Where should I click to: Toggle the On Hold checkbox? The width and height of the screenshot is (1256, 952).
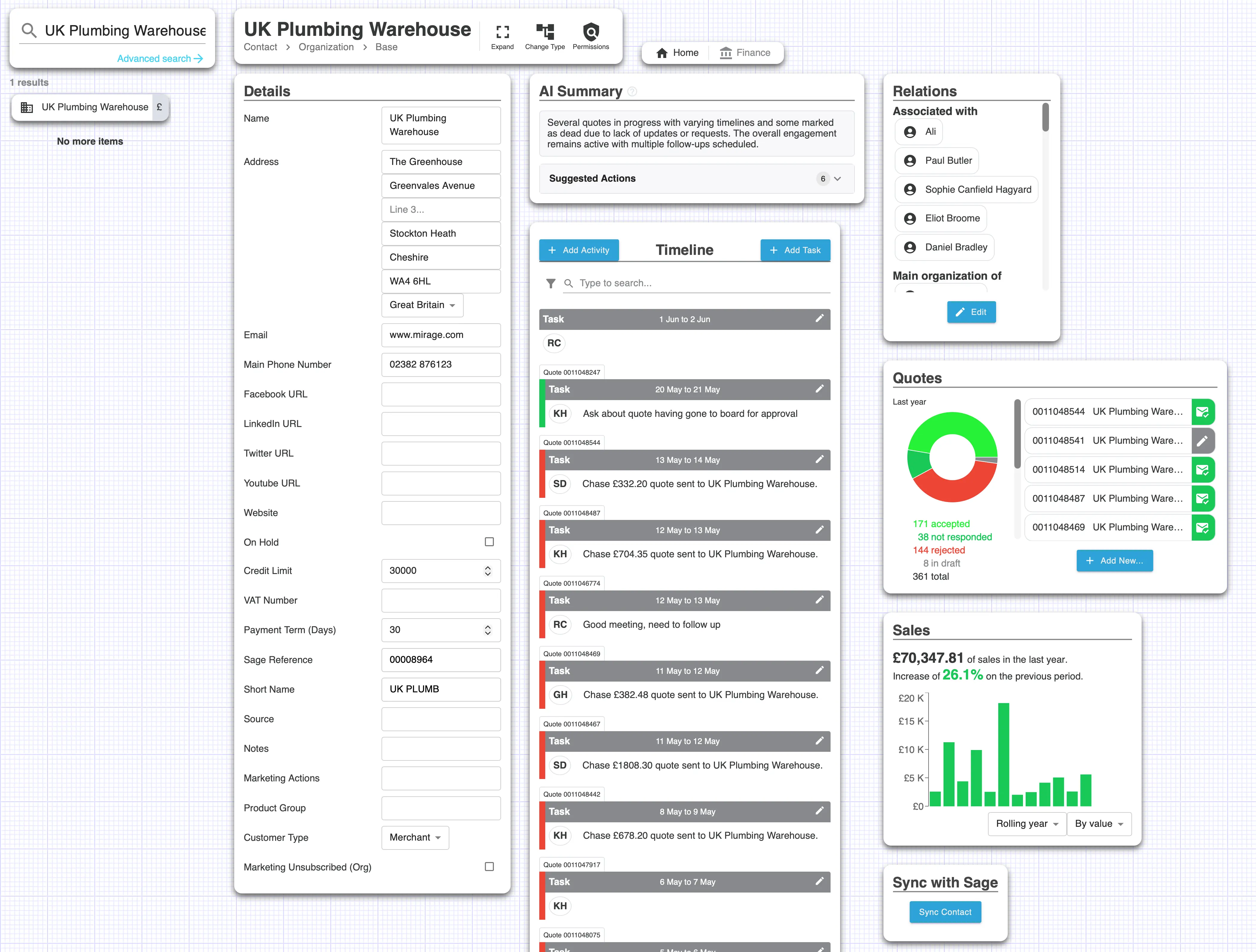(x=489, y=542)
